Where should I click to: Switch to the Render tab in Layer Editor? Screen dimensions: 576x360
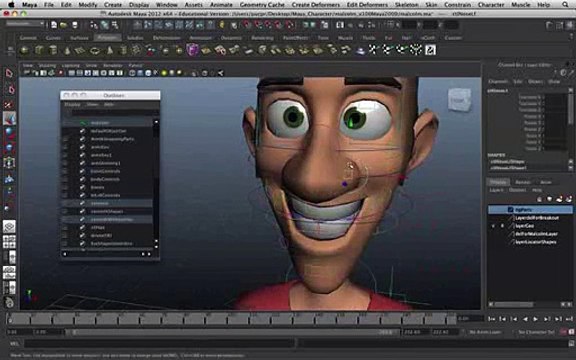click(x=522, y=182)
